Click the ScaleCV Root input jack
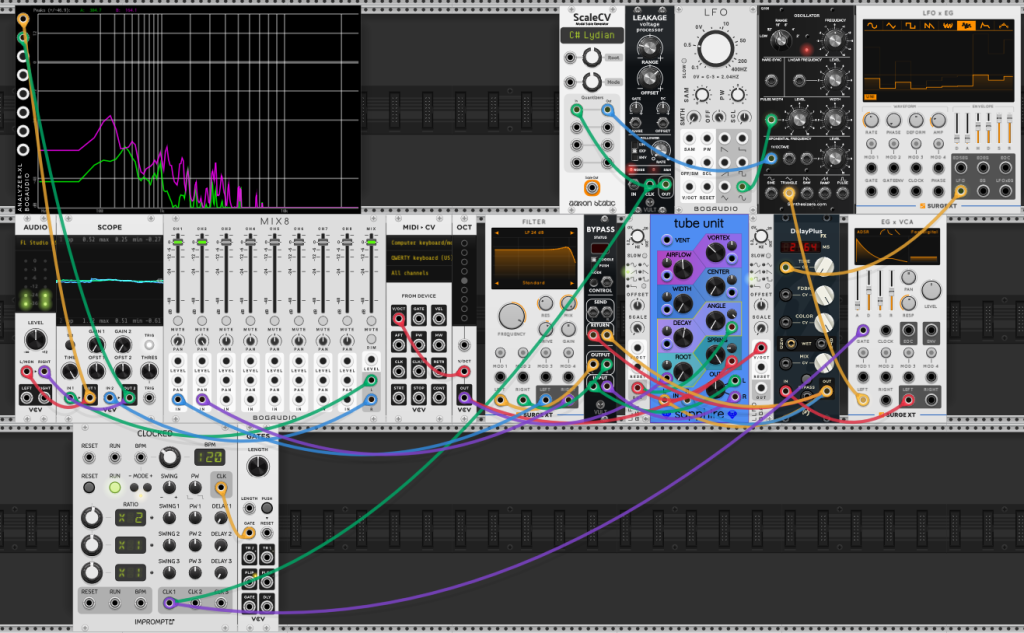Image resolution: width=1024 pixels, height=633 pixels. 571,58
